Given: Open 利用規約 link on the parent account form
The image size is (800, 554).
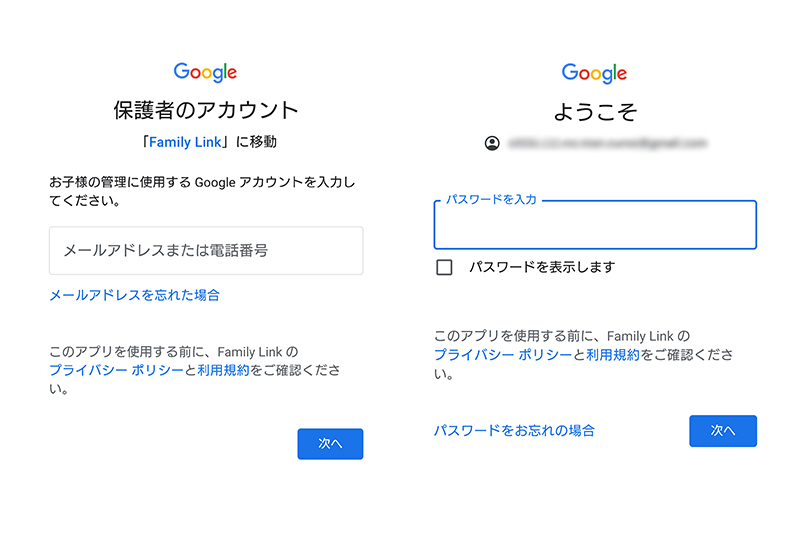Looking at the screenshot, I should tap(223, 370).
